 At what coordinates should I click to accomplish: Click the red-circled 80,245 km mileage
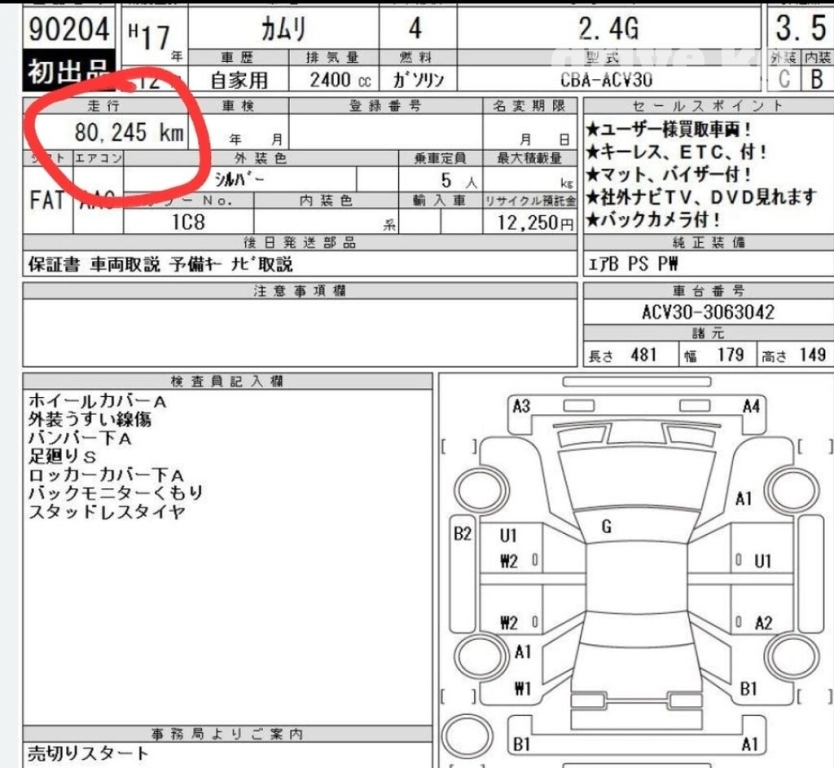(128, 131)
